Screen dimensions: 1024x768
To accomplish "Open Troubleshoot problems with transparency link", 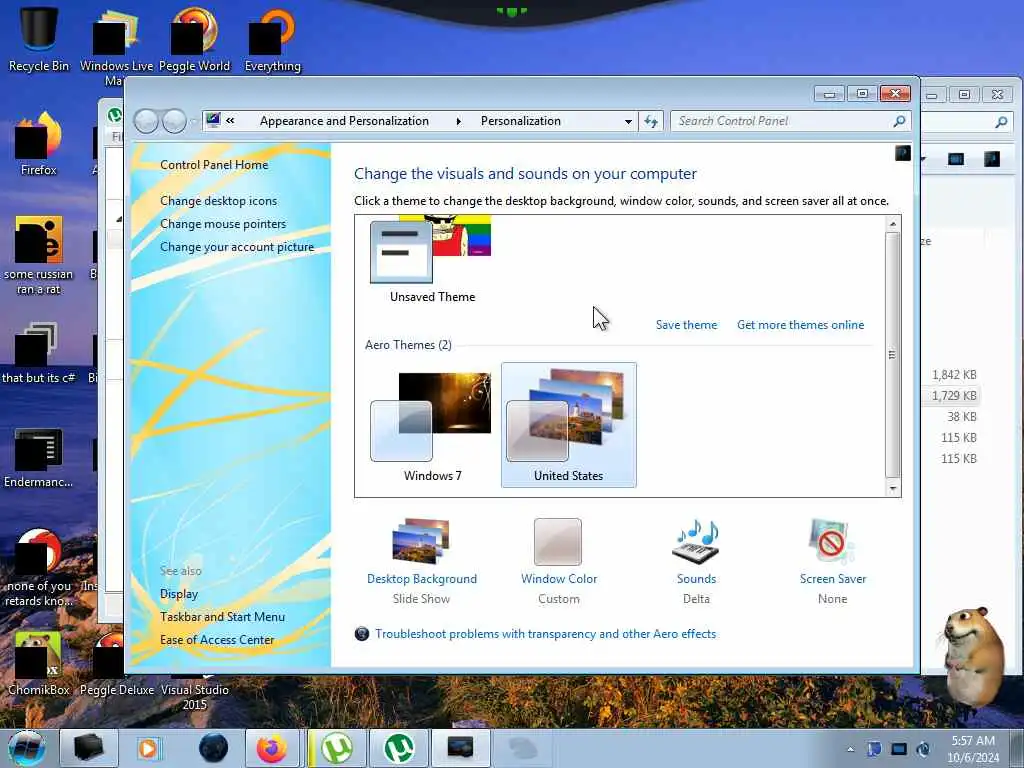I will (x=545, y=633).
